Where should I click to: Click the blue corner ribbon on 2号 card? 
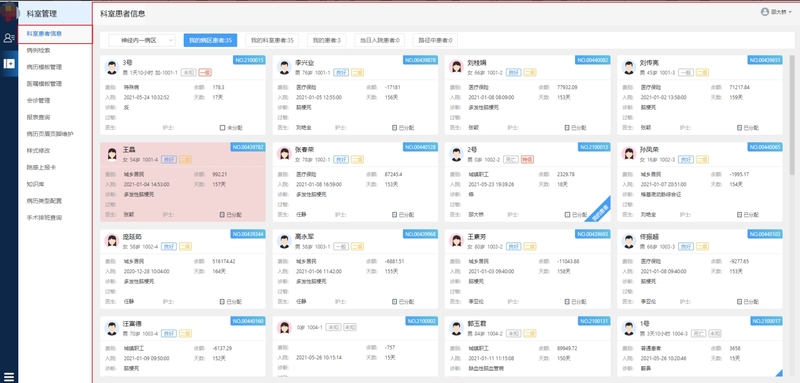pyautogui.click(x=600, y=212)
